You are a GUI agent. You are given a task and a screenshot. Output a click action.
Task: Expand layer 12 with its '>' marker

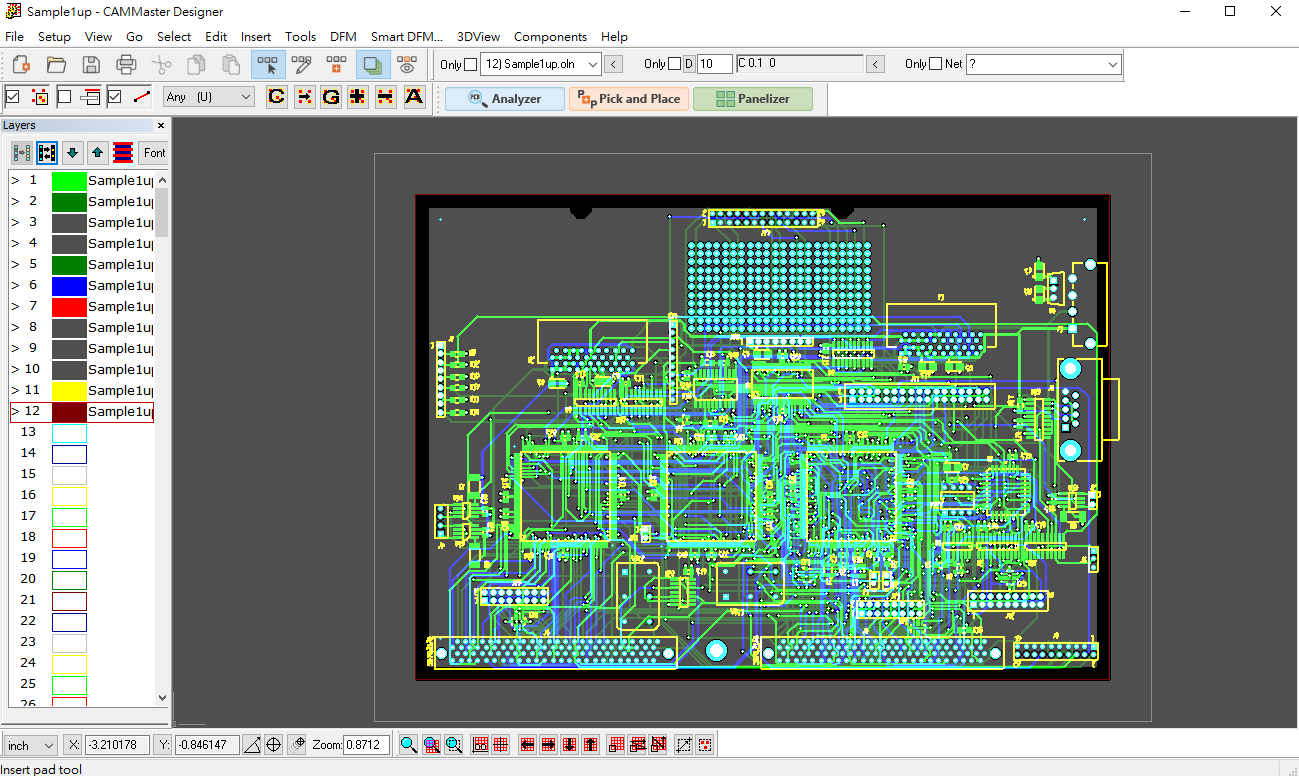[15, 412]
